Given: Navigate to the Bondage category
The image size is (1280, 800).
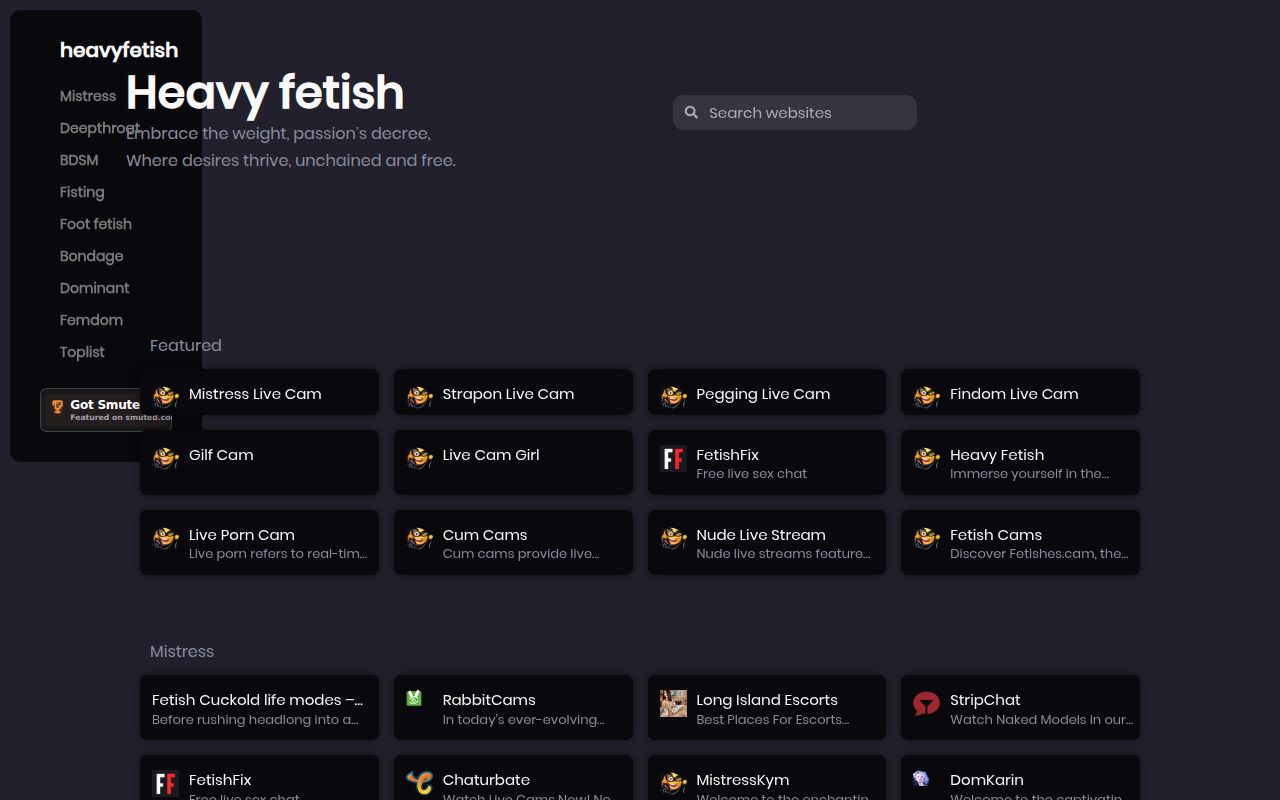Looking at the screenshot, I should (x=91, y=256).
